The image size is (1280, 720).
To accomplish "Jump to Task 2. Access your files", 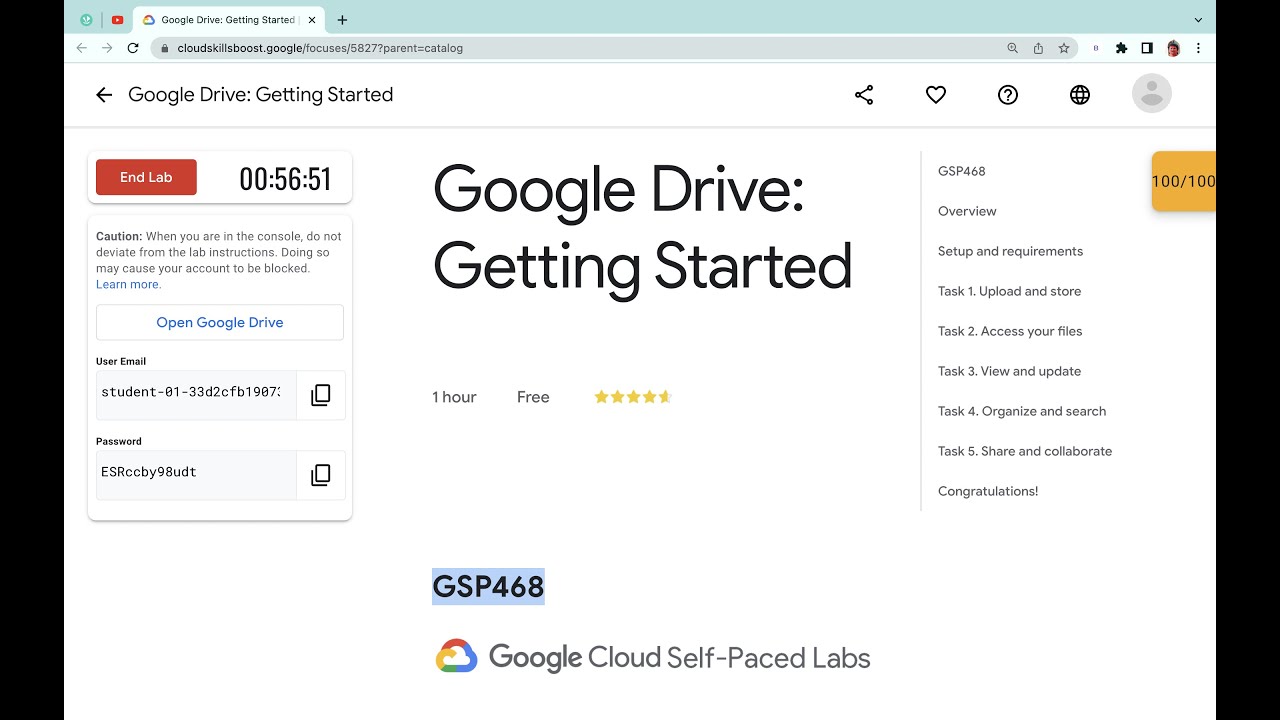I will (x=1010, y=331).
